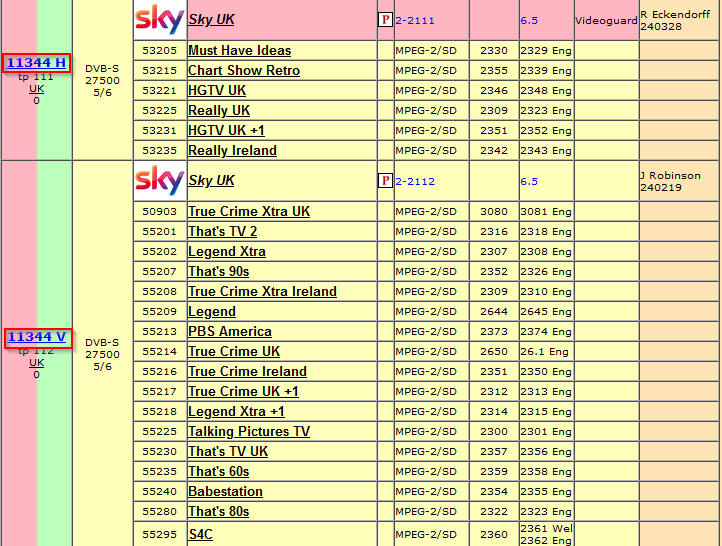Screen dimensions: 722x546
Task: Open the That's 60s channel link
Action: pos(219,471)
